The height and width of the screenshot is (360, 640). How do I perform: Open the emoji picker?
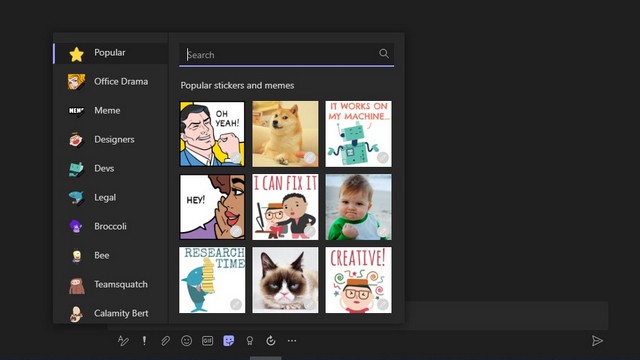tap(187, 340)
